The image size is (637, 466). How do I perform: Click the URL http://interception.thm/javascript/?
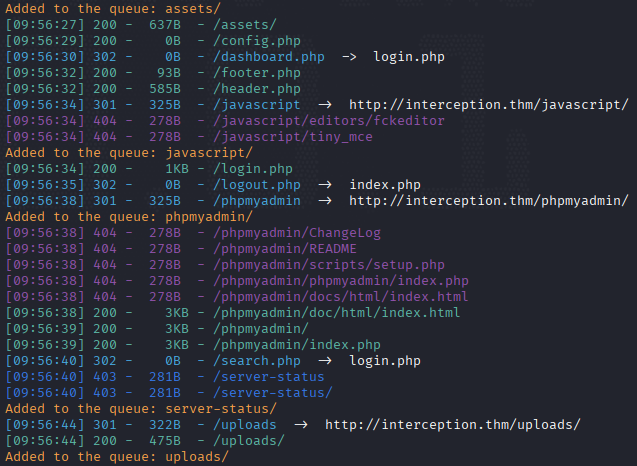tap(489, 105)
